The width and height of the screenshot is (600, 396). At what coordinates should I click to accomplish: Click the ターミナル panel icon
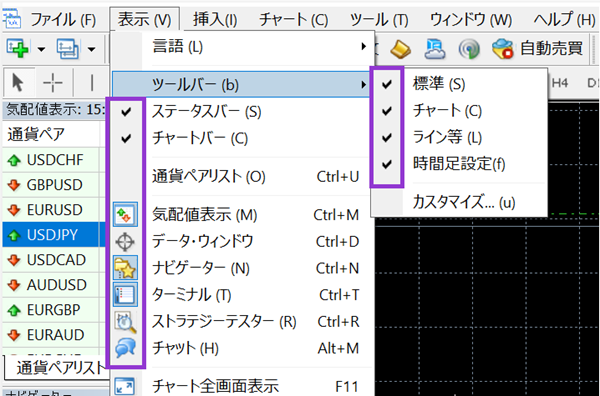pyautogui.click(x=126, y=295)
